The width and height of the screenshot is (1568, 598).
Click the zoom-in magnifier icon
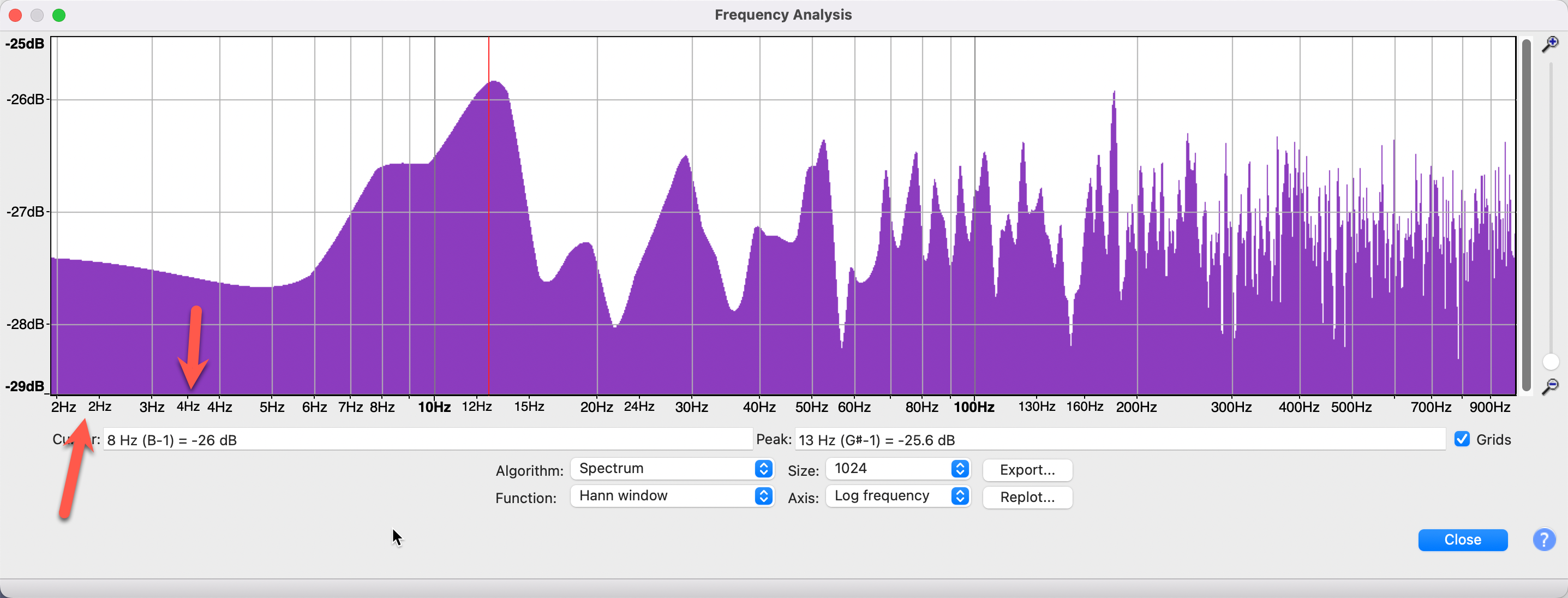click(x=1551, y=44)
